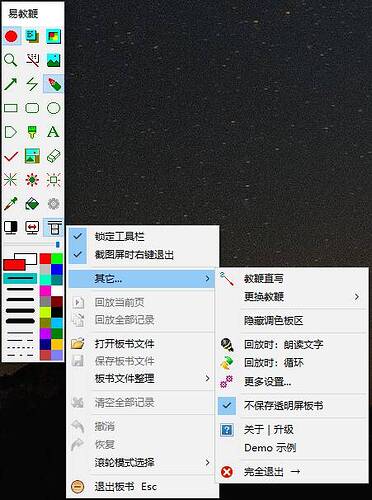
Task: Click 完全退出 to exit completely
Action: click(x=292, y=472)
